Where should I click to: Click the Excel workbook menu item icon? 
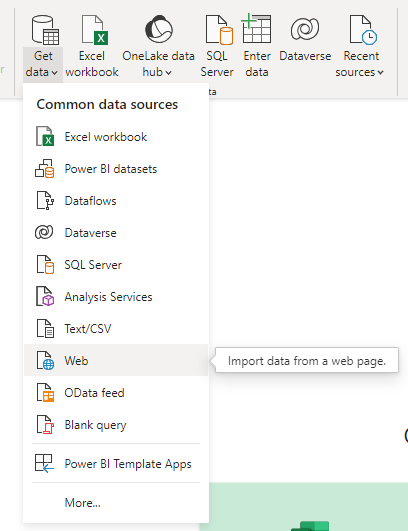tap(45, 136)
